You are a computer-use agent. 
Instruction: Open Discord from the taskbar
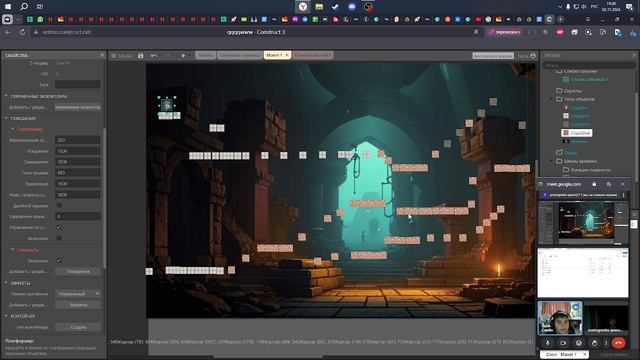pos(352,7)
